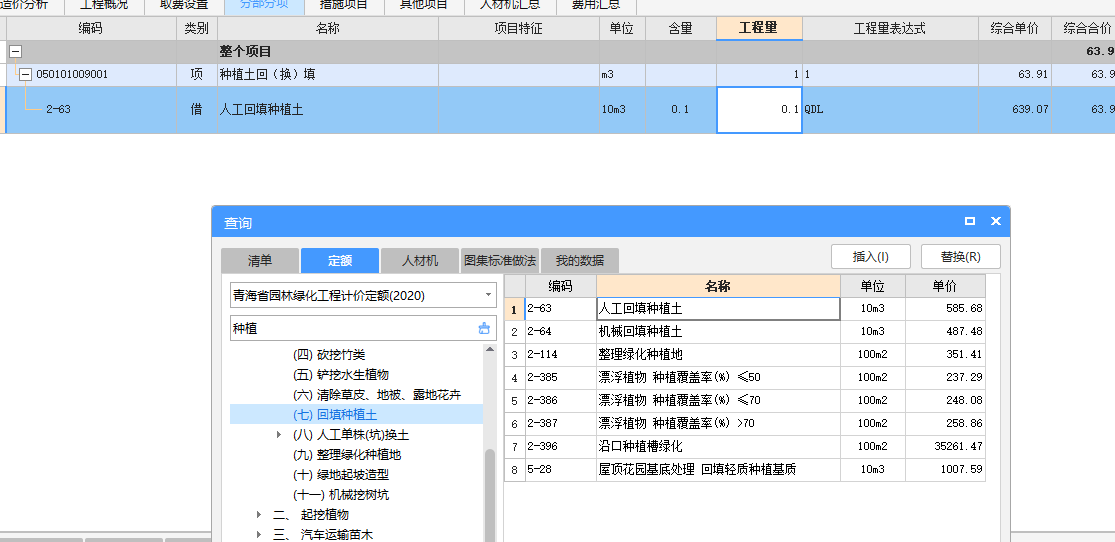
Task: Click price cell 35261.47
Action: pos(945,447)
